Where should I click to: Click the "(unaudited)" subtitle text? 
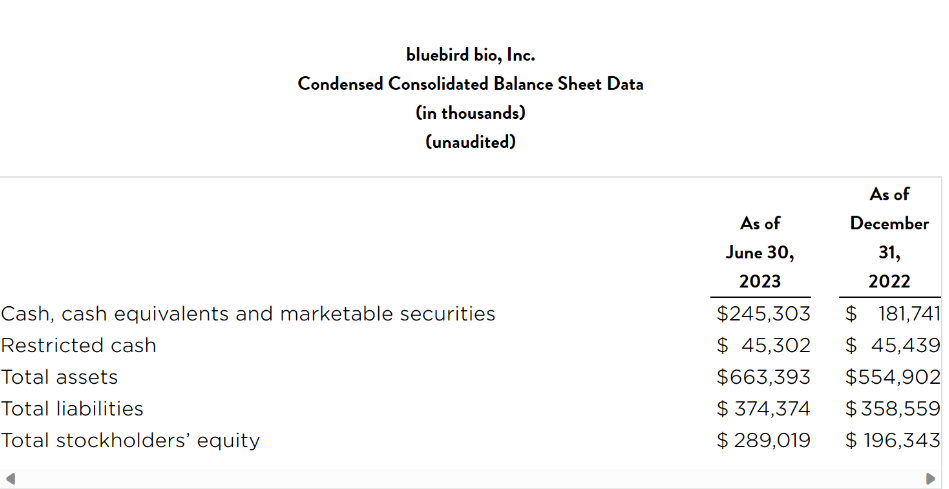470,142
